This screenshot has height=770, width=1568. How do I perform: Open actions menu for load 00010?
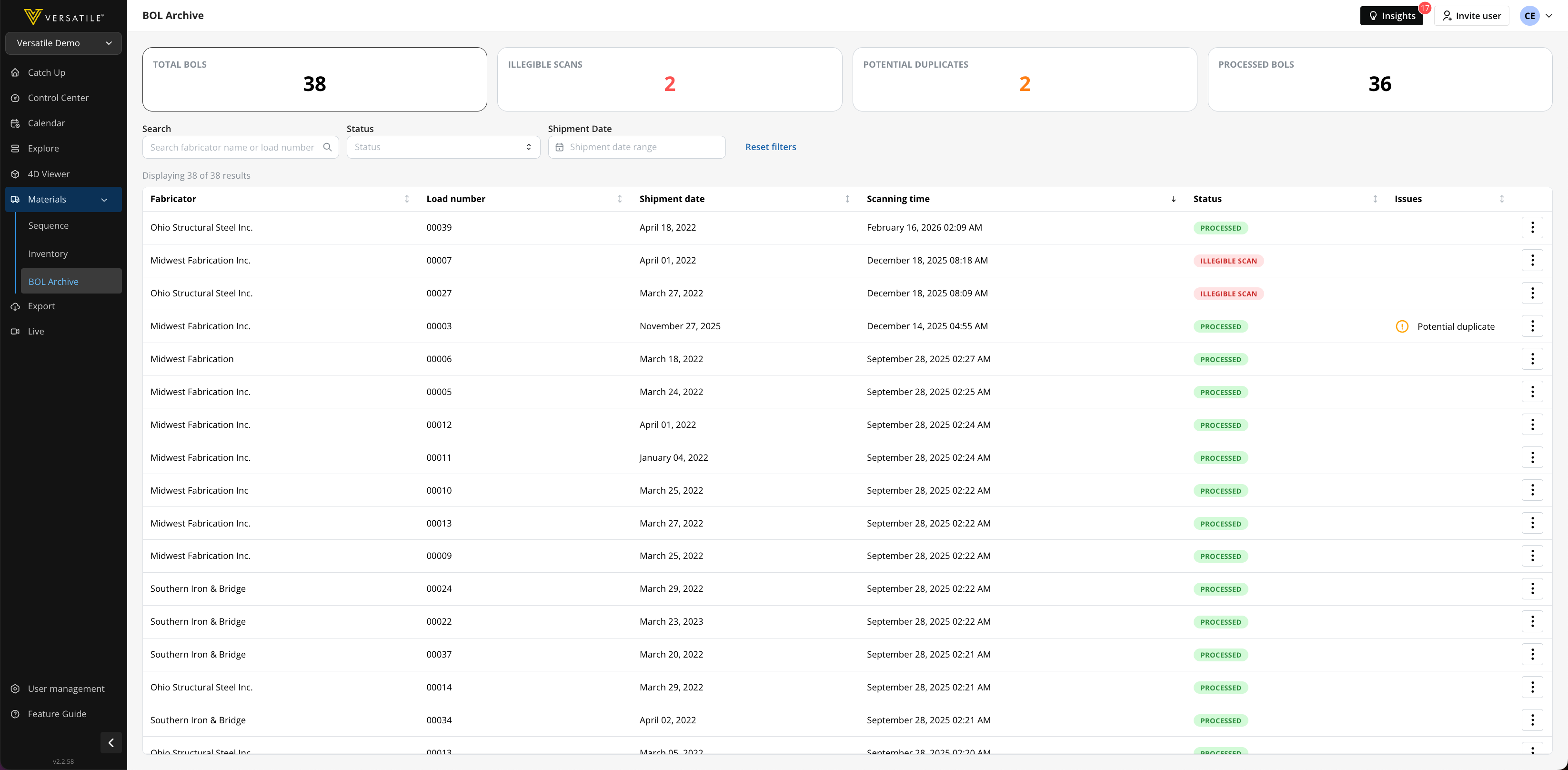[x=1532, y=491]
